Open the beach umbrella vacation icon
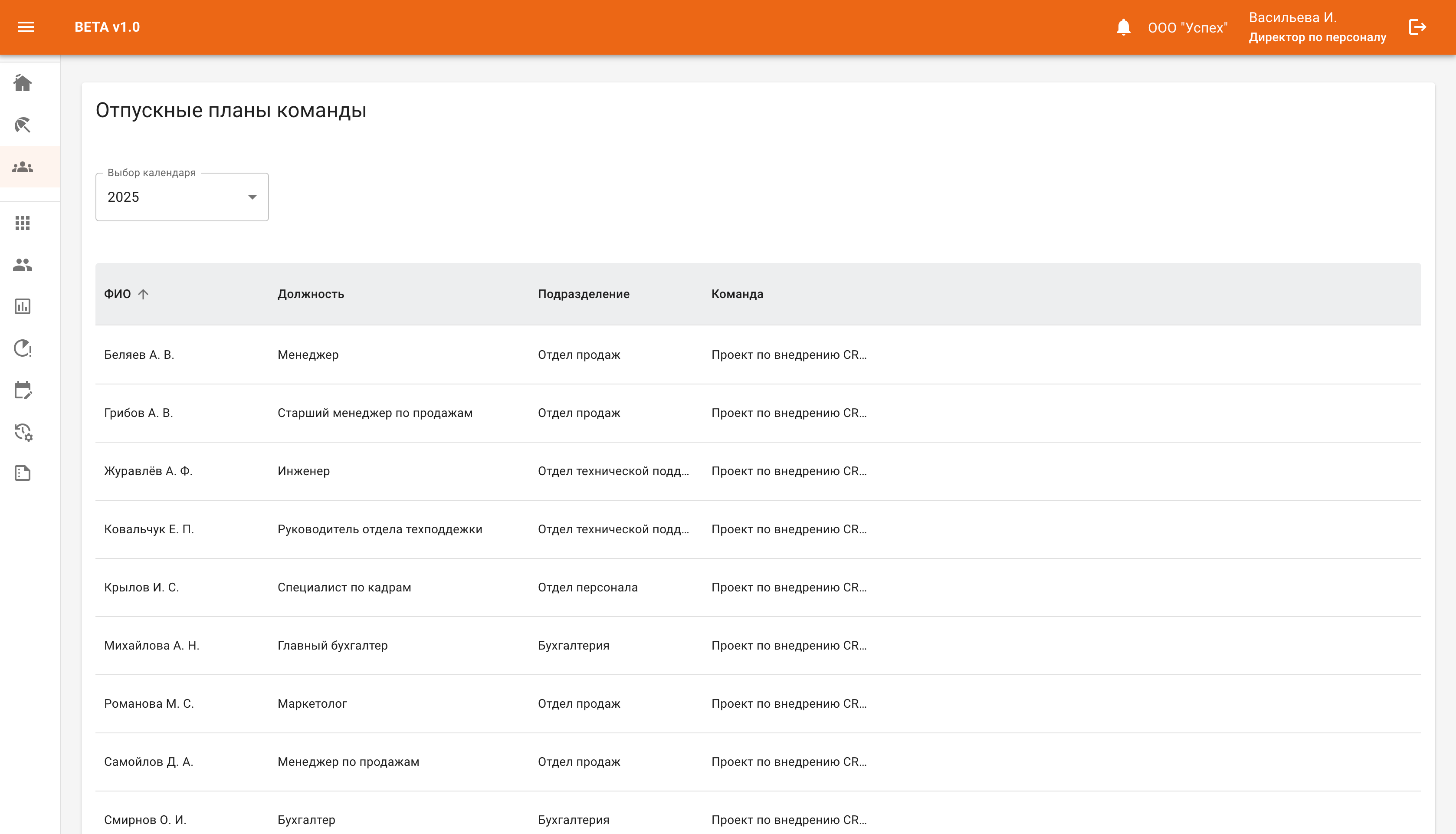Viewport: 1456px width, 834px height. click(x=23, y=125)
